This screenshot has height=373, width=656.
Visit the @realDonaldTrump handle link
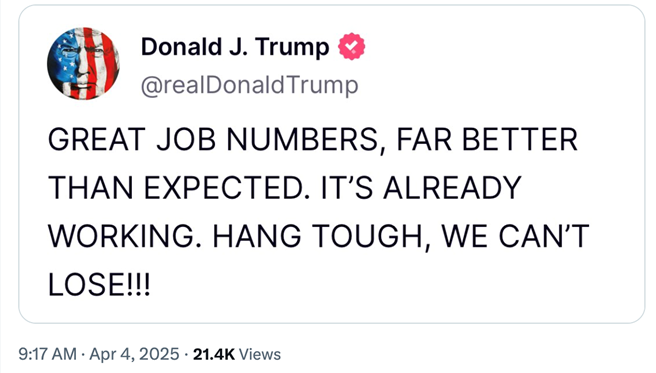click(249, 86)
